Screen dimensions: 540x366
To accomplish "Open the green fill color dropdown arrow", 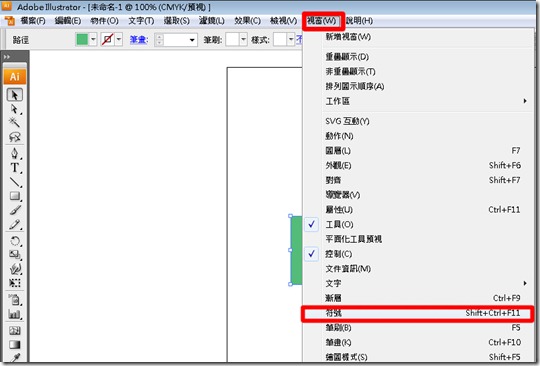I will pos(93,40).
